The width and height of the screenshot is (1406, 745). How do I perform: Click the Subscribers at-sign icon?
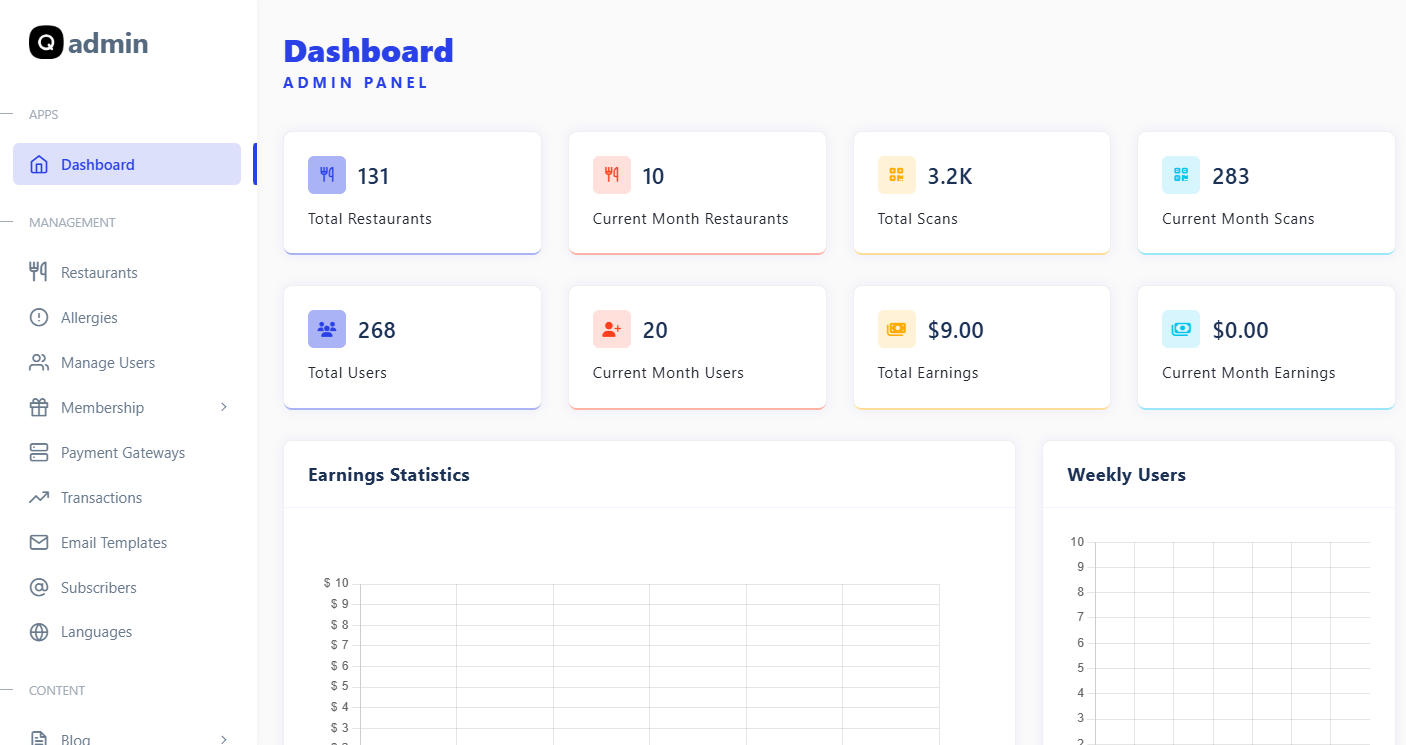39,587
